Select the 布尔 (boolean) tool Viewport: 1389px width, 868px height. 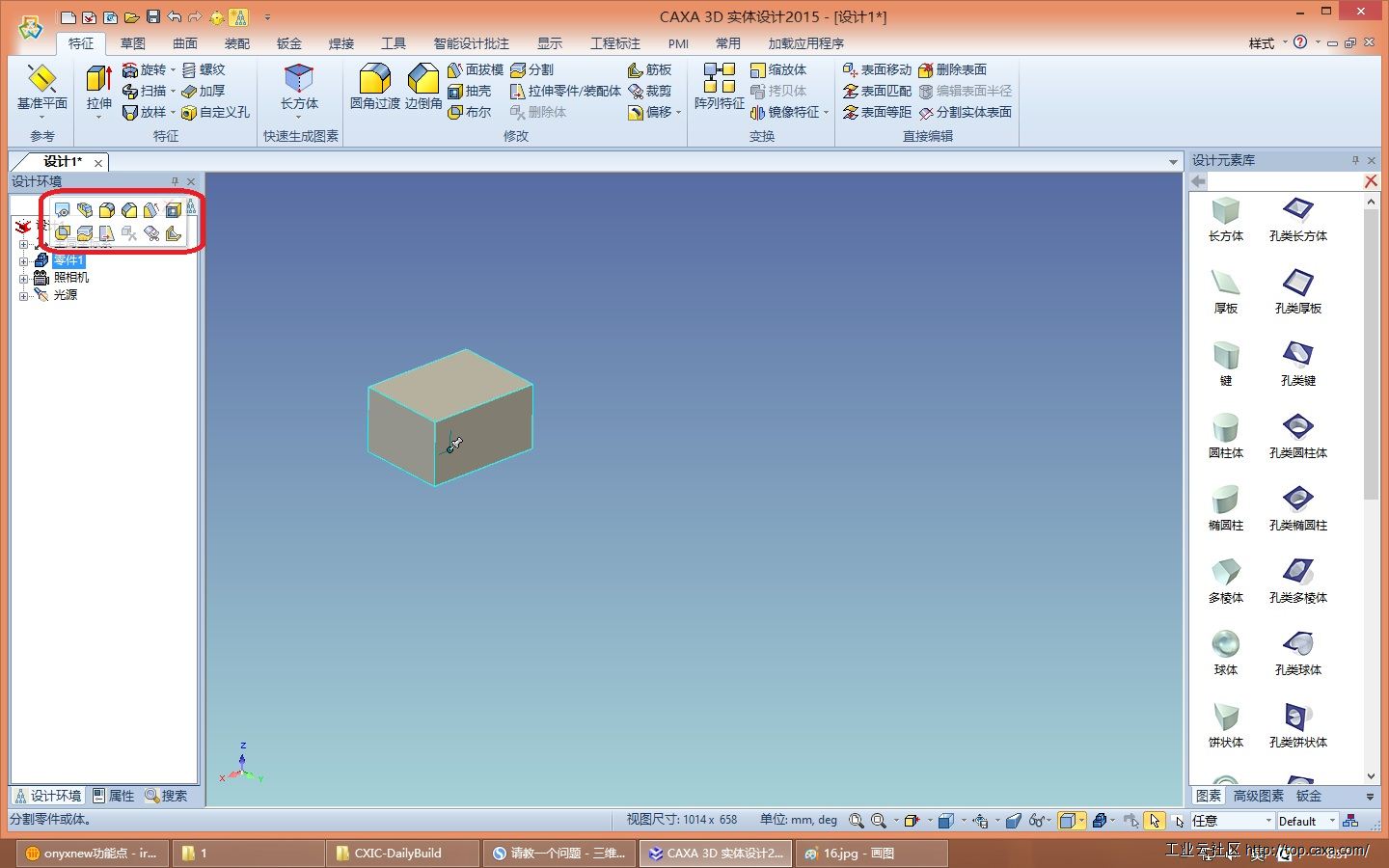[x=470, y=112]
